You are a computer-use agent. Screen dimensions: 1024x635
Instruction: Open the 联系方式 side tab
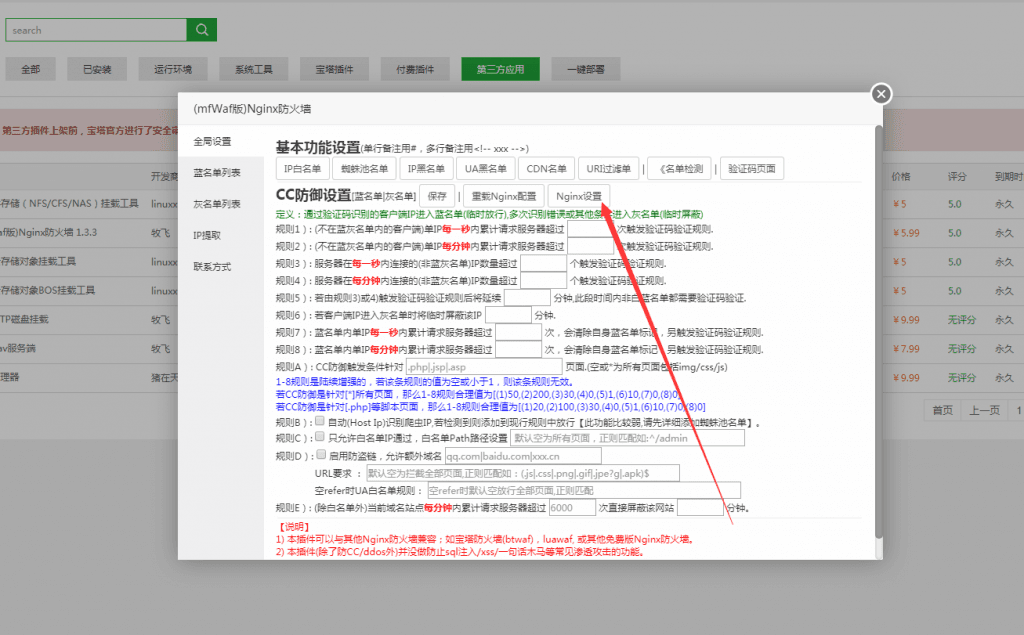tap(212, 267)
